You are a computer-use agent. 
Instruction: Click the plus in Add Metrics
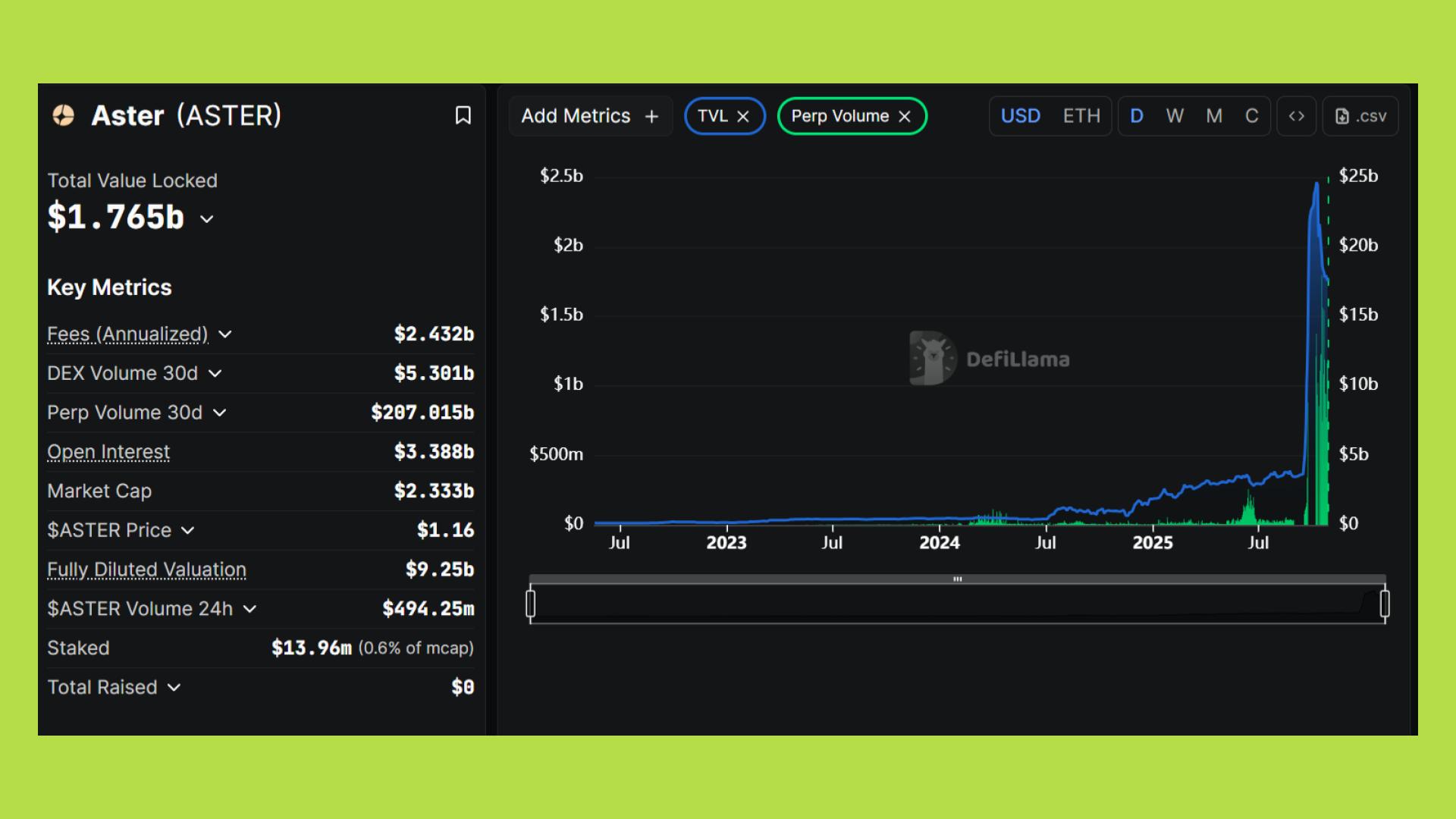[x=651, y=116]
